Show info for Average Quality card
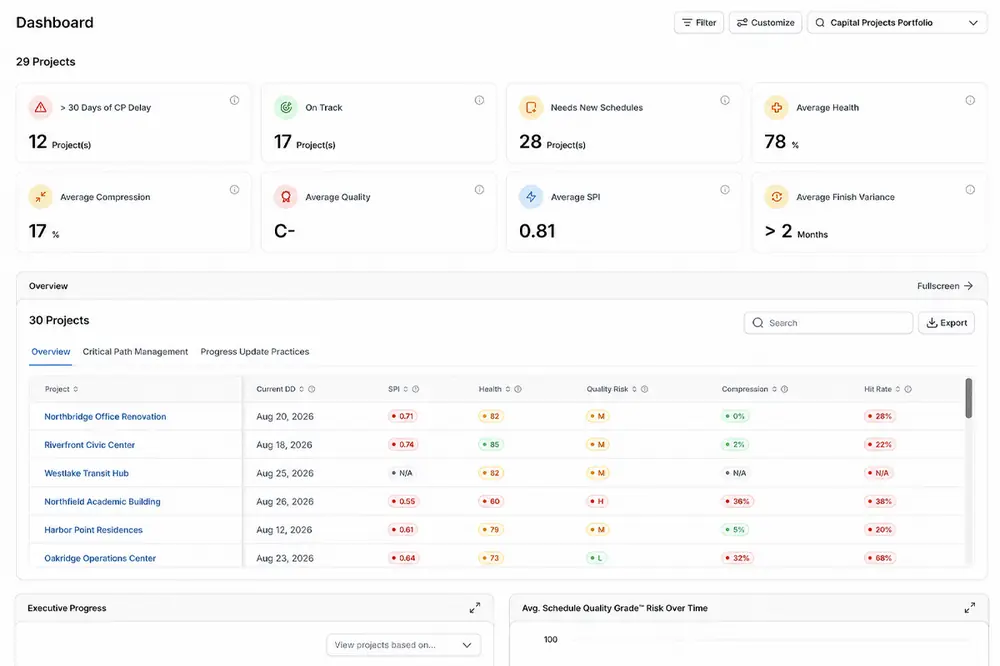The height and width of the screenshot is (666, 1000). 480,189
